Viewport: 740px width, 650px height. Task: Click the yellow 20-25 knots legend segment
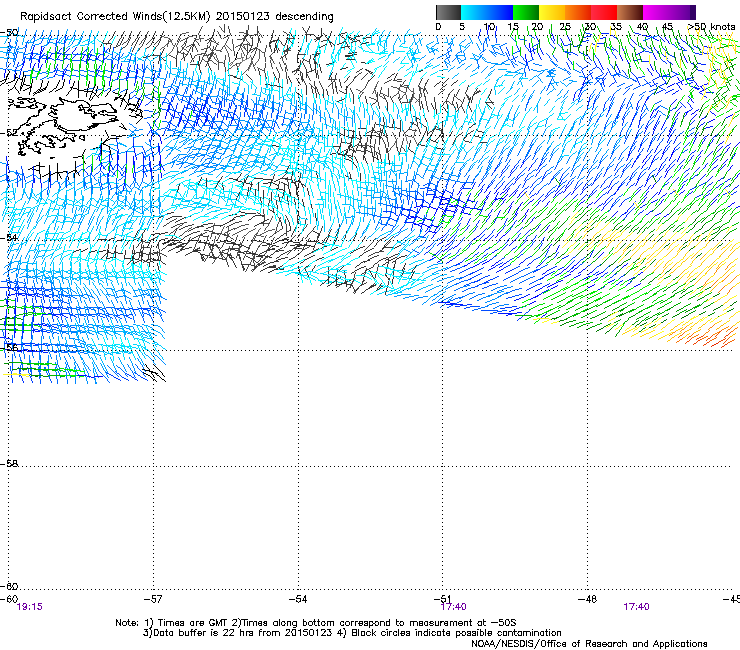(552, 12)
